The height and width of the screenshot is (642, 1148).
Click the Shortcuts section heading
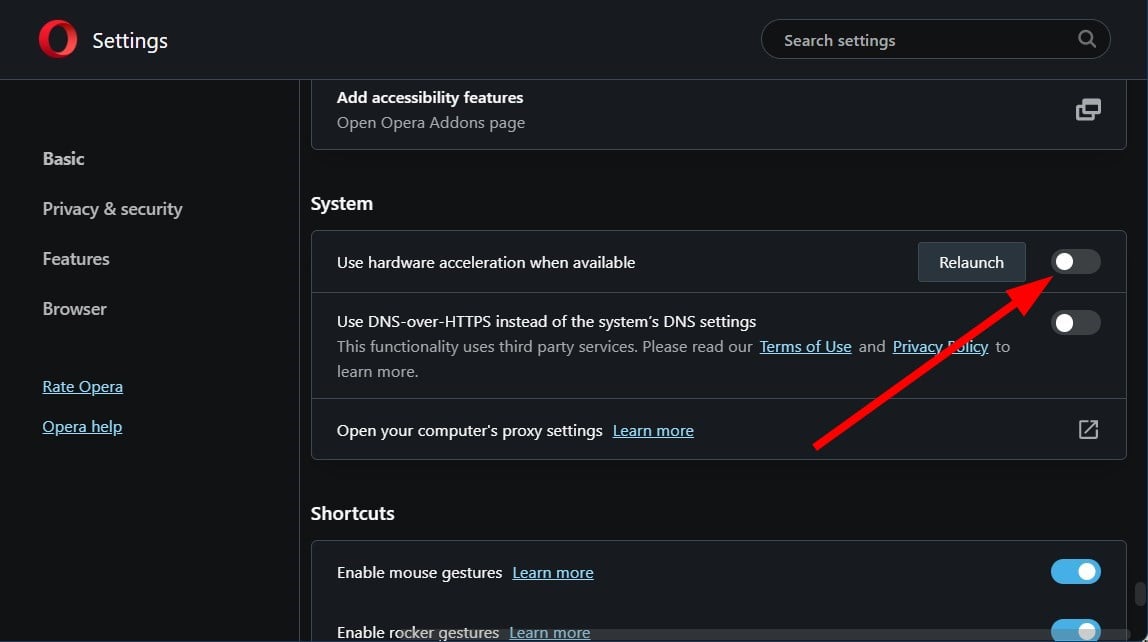click(352, 514)
